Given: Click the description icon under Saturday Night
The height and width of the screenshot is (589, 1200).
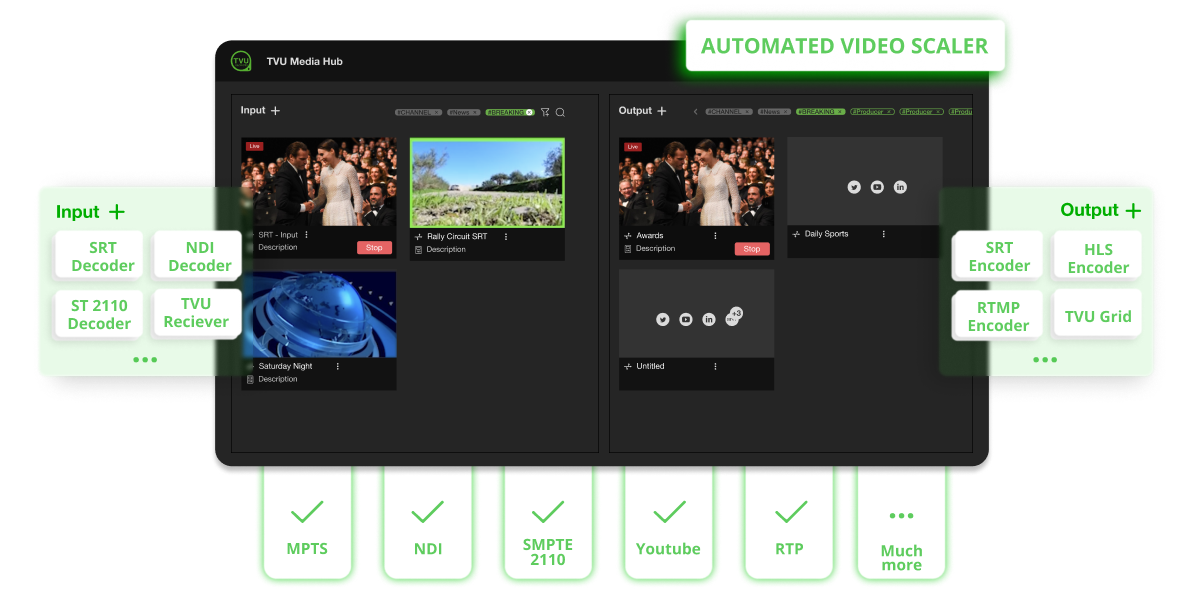Looking at the screenshot, I should click(x=250, y=379).
